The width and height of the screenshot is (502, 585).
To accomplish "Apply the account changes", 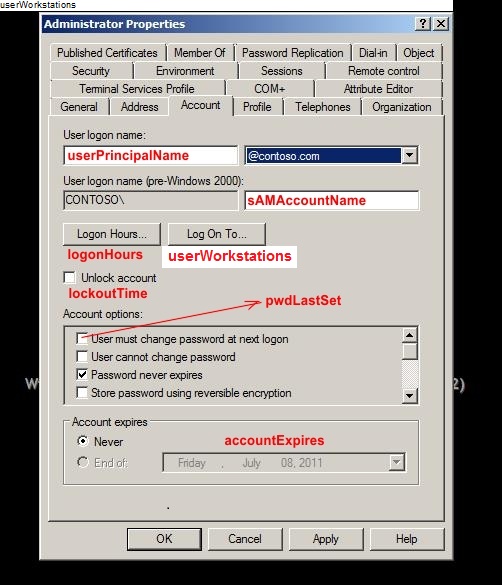I will click(x=326, y=539).
